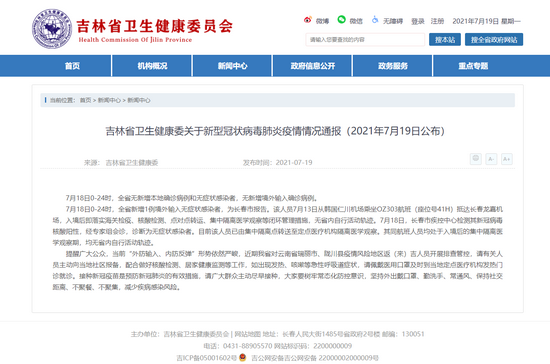Viewport: 550px width, 364px height.
Task: Click the first 新闻中心 breadcrumb link
Action: [x=109, y=100]
